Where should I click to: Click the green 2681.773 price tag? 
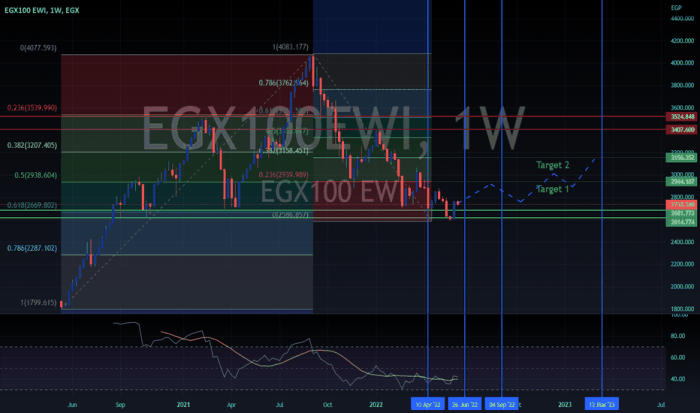(x=681, y=213)
